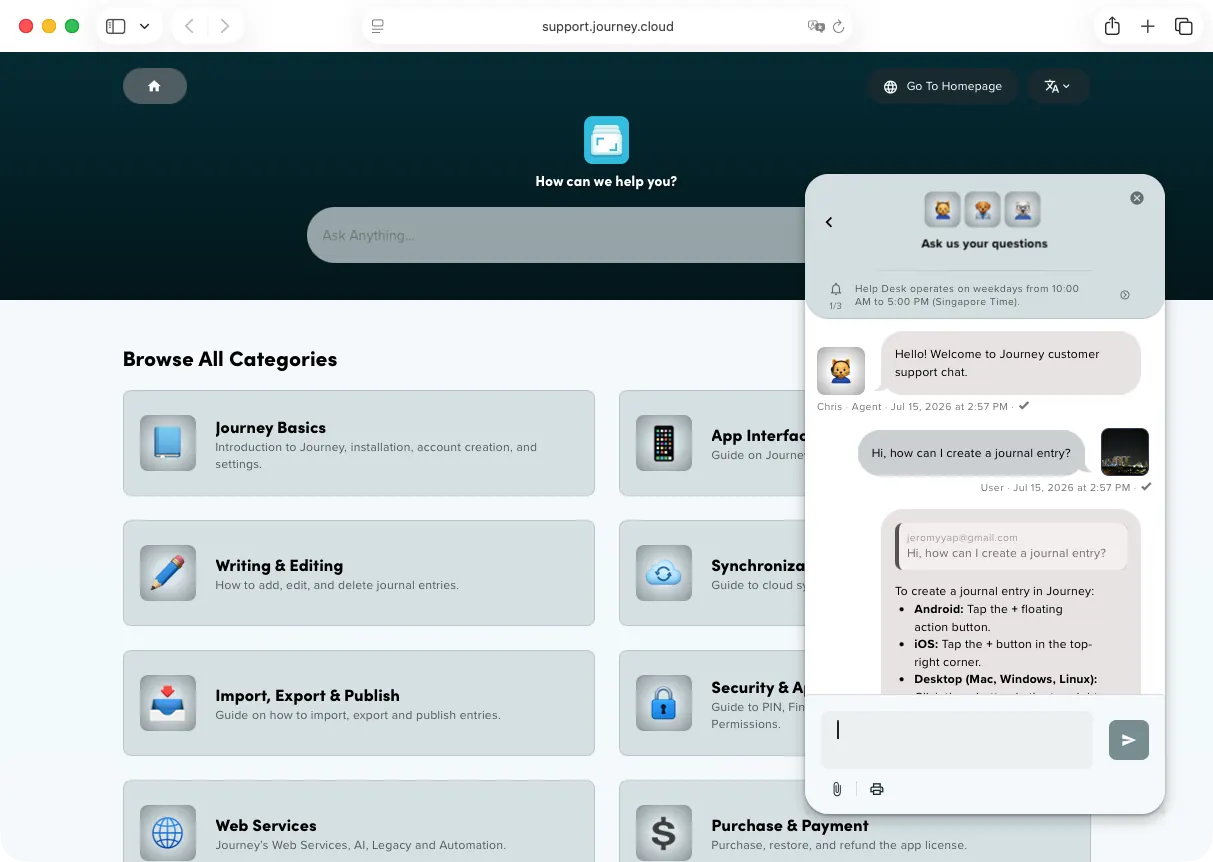This screenshot has height=862, width=1213.
Task: Click the pencil icon for Writing & Editing
Action: 168,573
